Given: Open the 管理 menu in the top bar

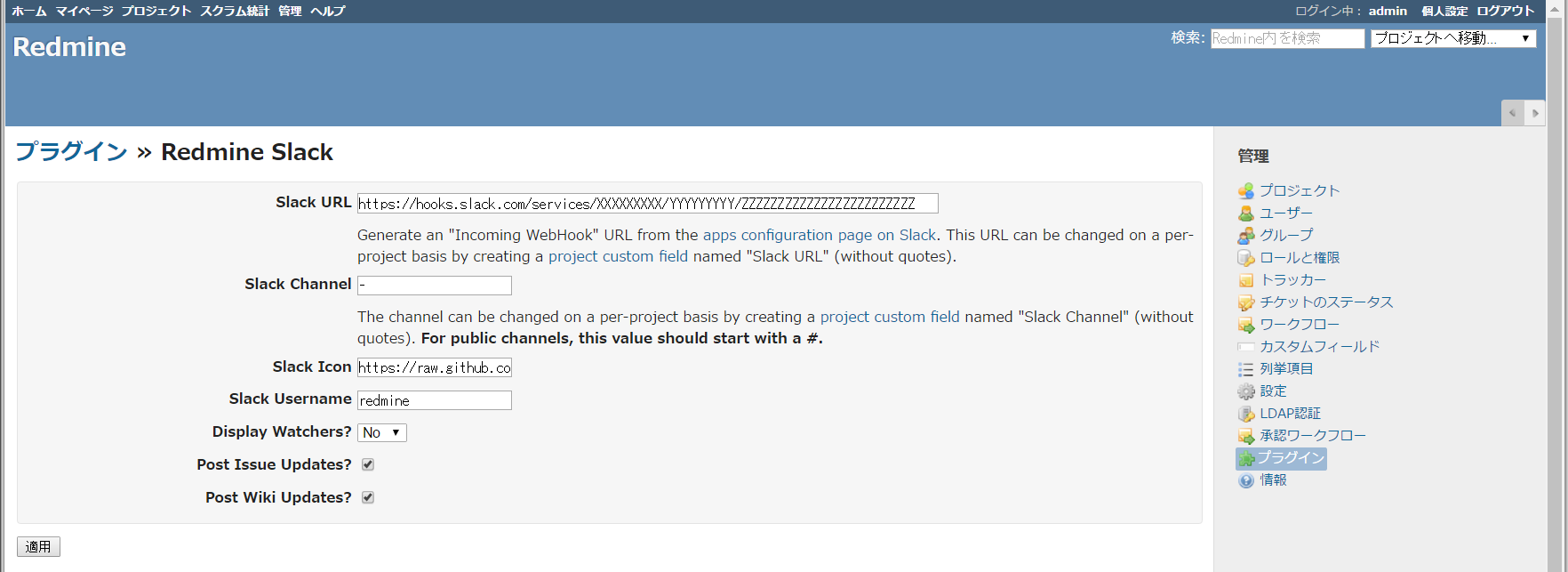Looking at the screenshot, I should pos(290,11).
